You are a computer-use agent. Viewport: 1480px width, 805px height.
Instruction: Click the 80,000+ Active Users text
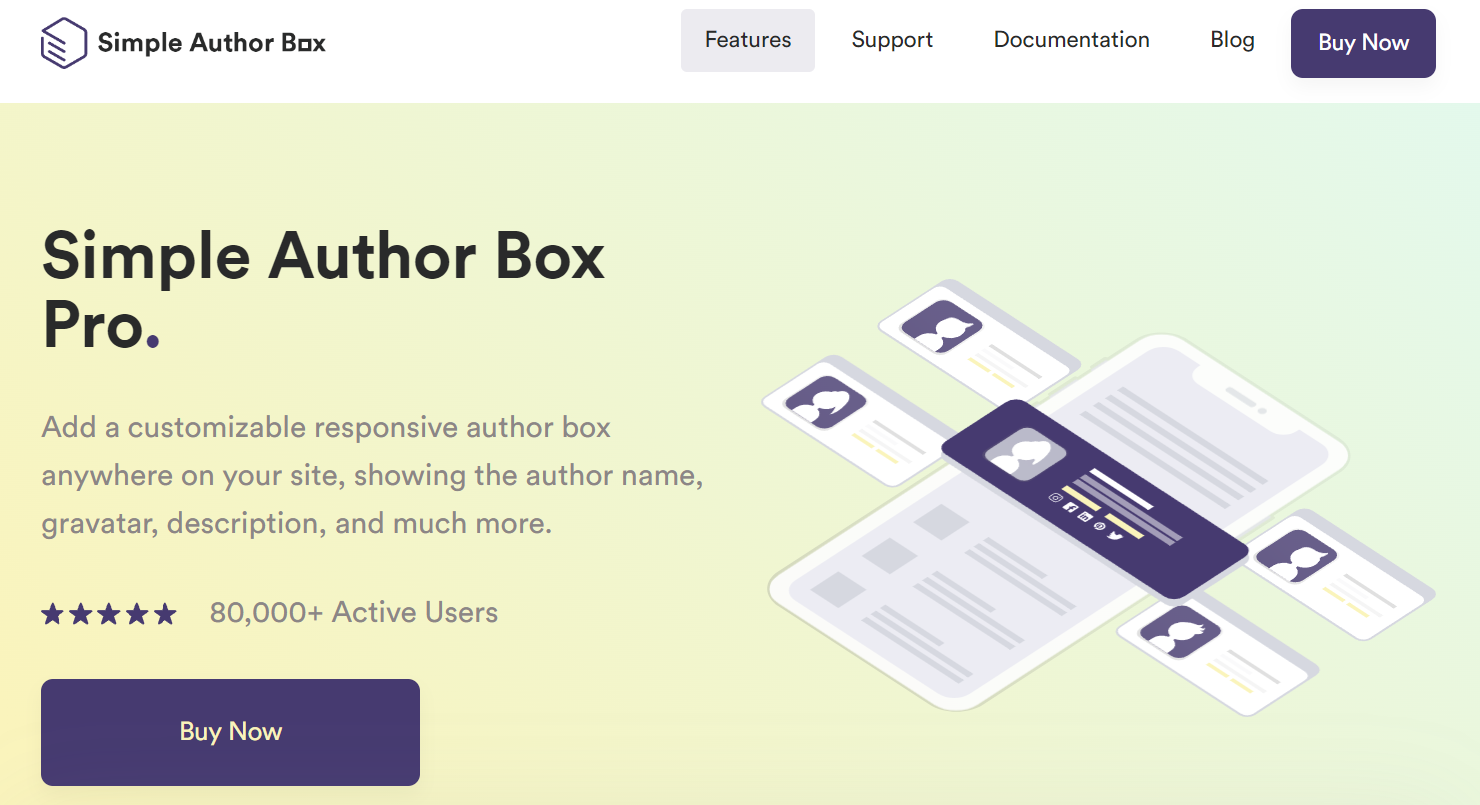354,612
